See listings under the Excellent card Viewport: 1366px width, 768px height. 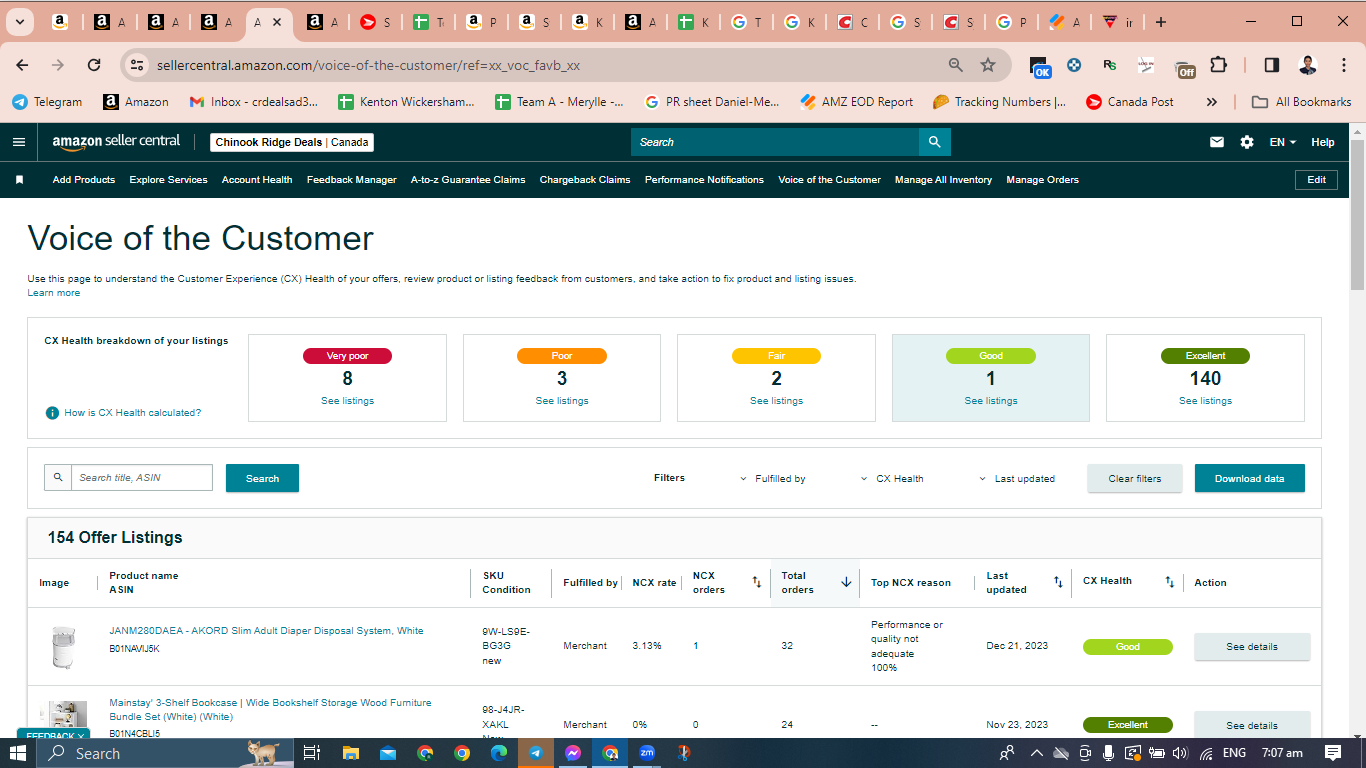click(x=1206, y=401)
